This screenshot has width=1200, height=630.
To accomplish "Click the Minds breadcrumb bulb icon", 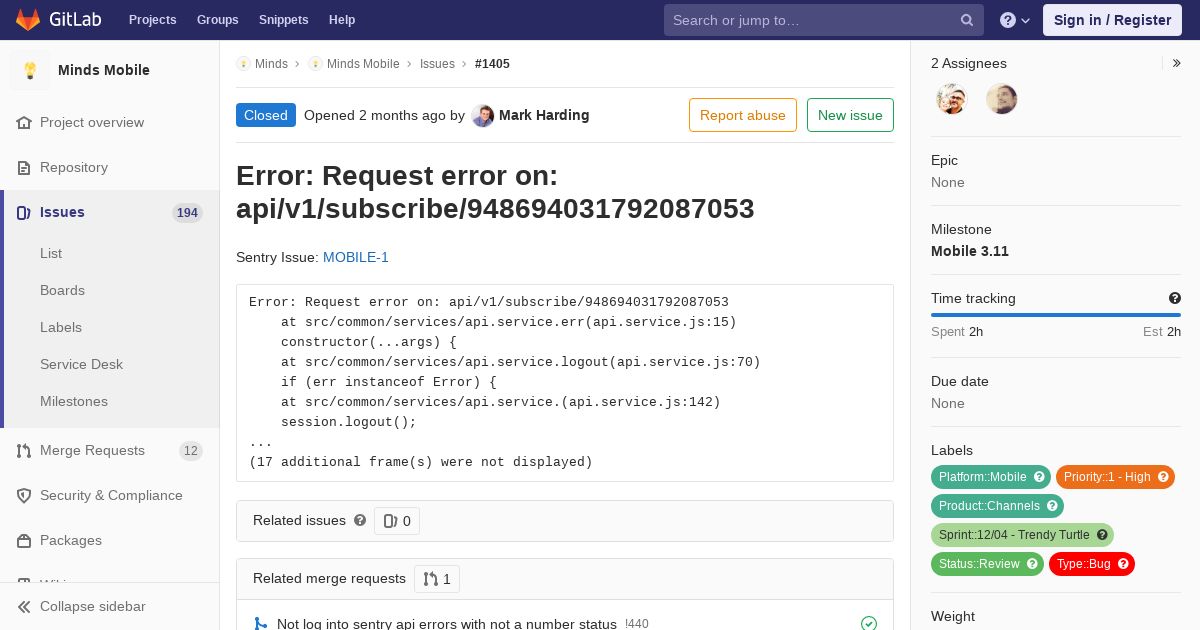I will coord(243,63).
